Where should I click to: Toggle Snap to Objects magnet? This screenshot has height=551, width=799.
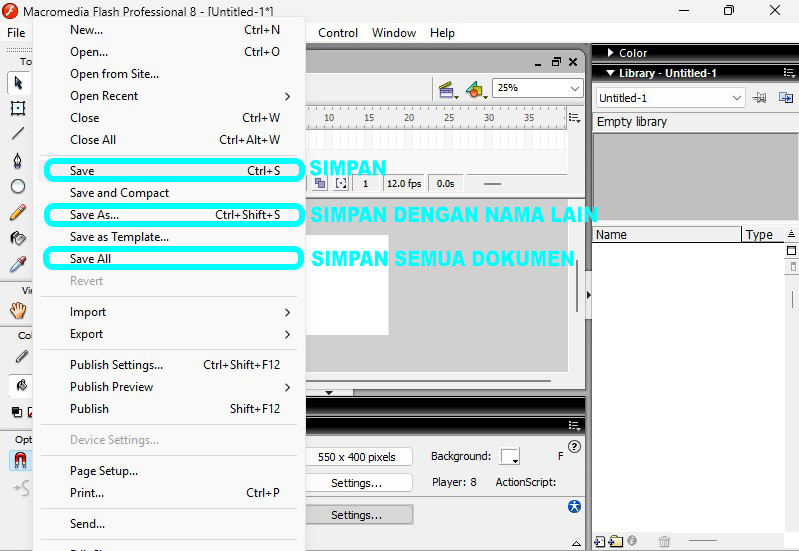pyautogui.click(x=19, y=461)
